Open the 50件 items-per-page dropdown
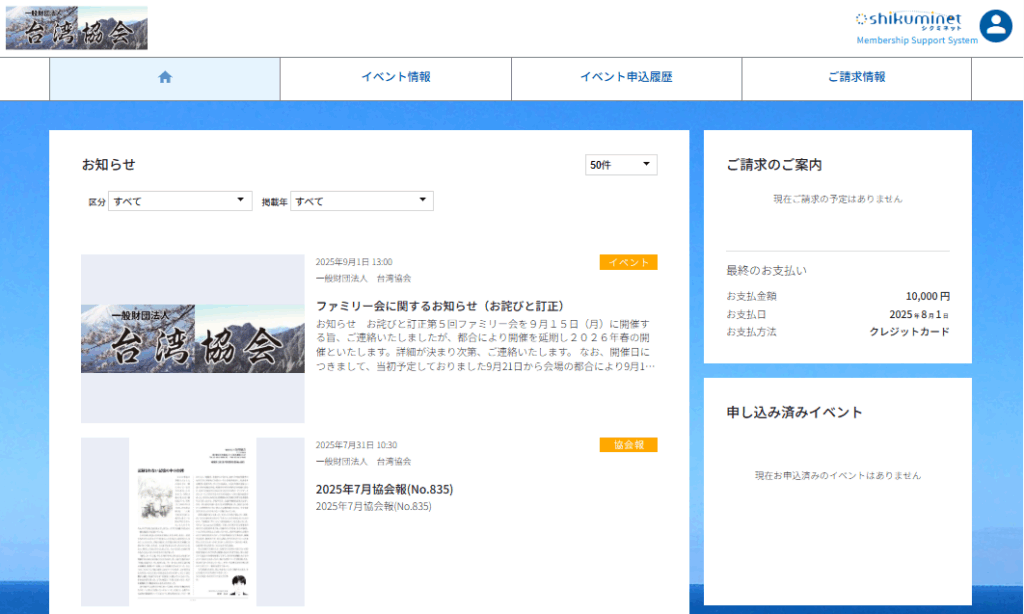 click(620, 164)
